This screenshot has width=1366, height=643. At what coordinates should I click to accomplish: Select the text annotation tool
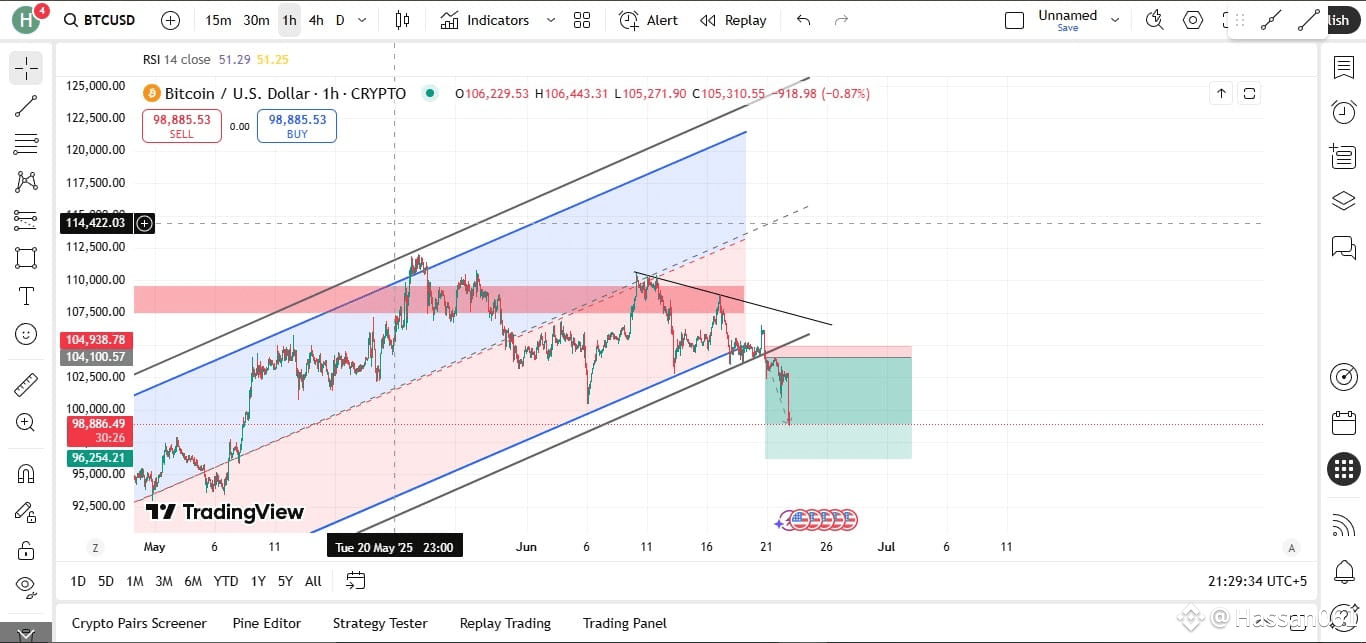pyautogui.click(x=26, y=296)
